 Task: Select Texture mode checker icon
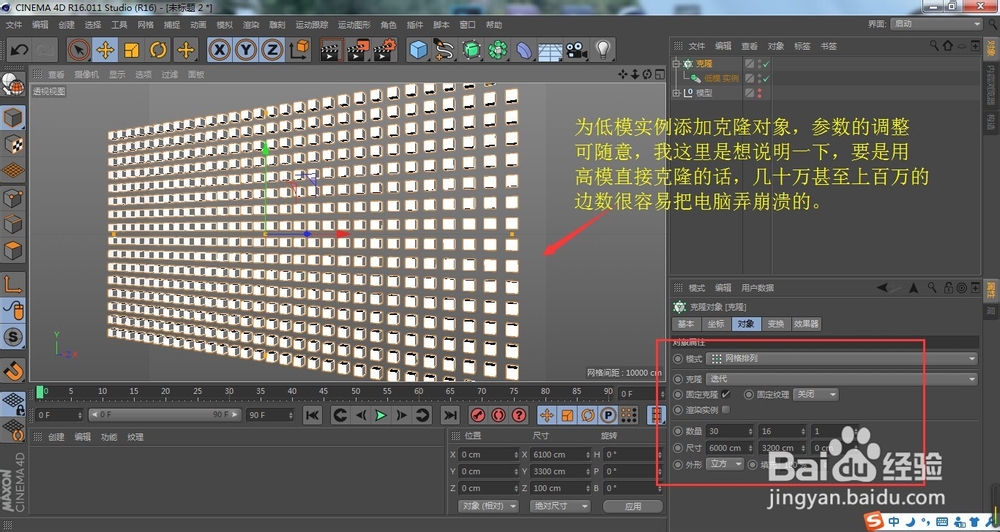pos(13,145)
